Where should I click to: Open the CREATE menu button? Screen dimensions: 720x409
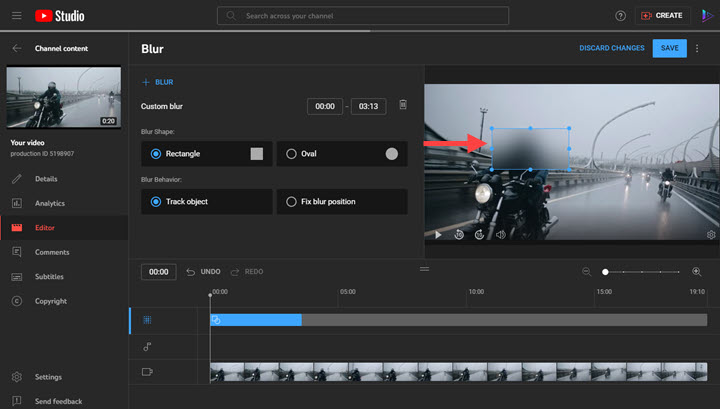tap(662, 16)
